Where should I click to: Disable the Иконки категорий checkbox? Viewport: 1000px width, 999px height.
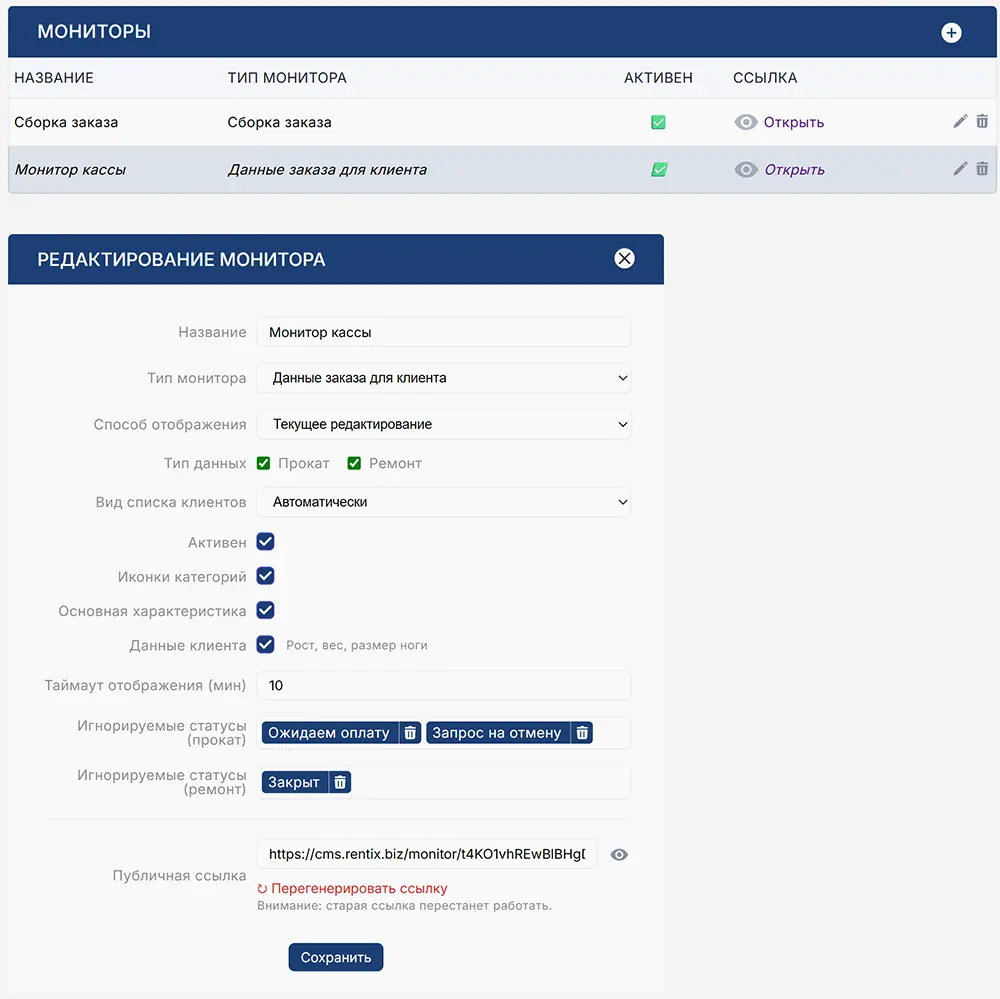[265, 576]
